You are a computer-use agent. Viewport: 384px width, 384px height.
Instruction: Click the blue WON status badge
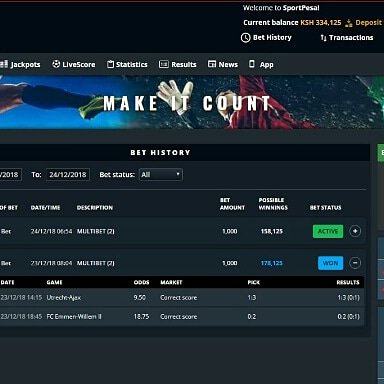tap(330, 263)
